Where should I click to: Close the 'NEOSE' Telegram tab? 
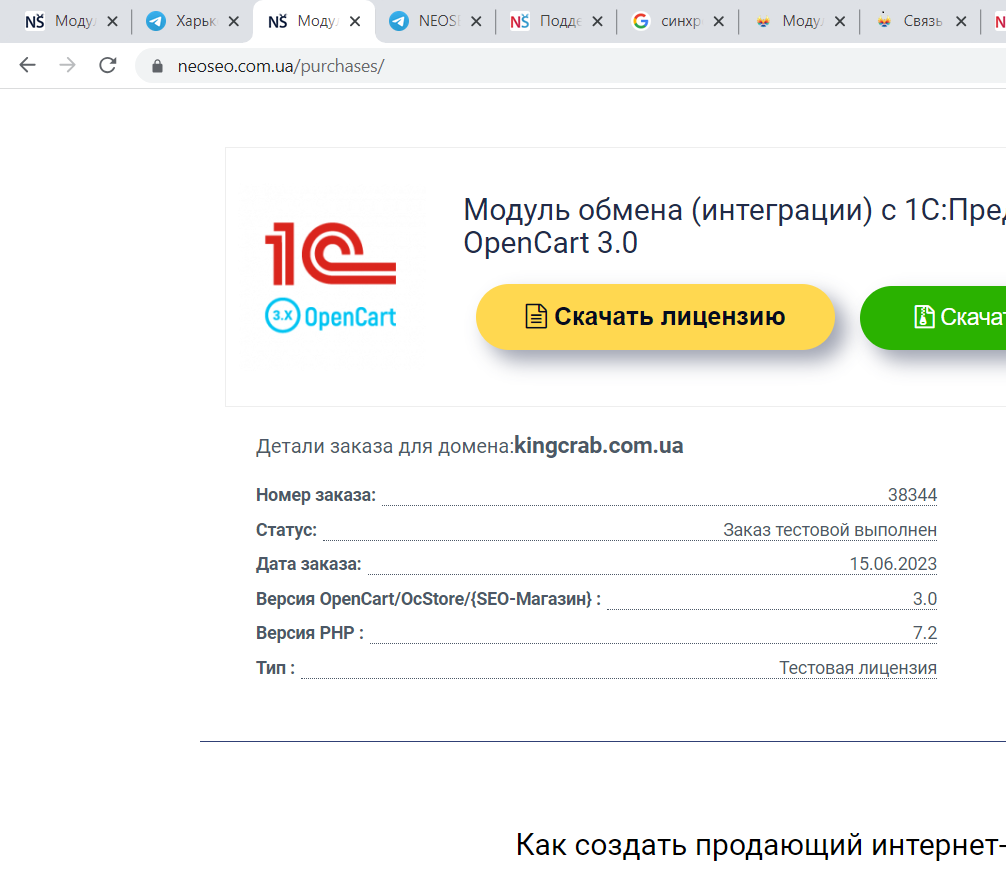coord(476,22)
